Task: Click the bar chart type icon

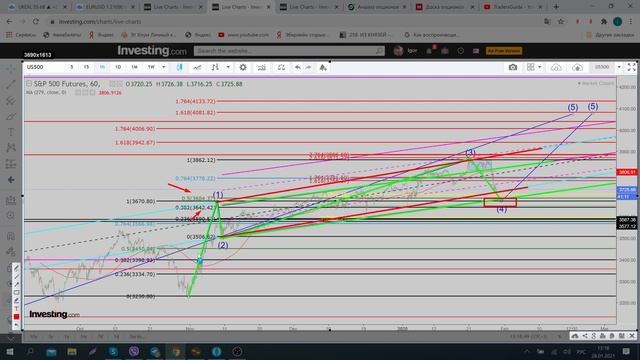Action: tap(215, 67)
